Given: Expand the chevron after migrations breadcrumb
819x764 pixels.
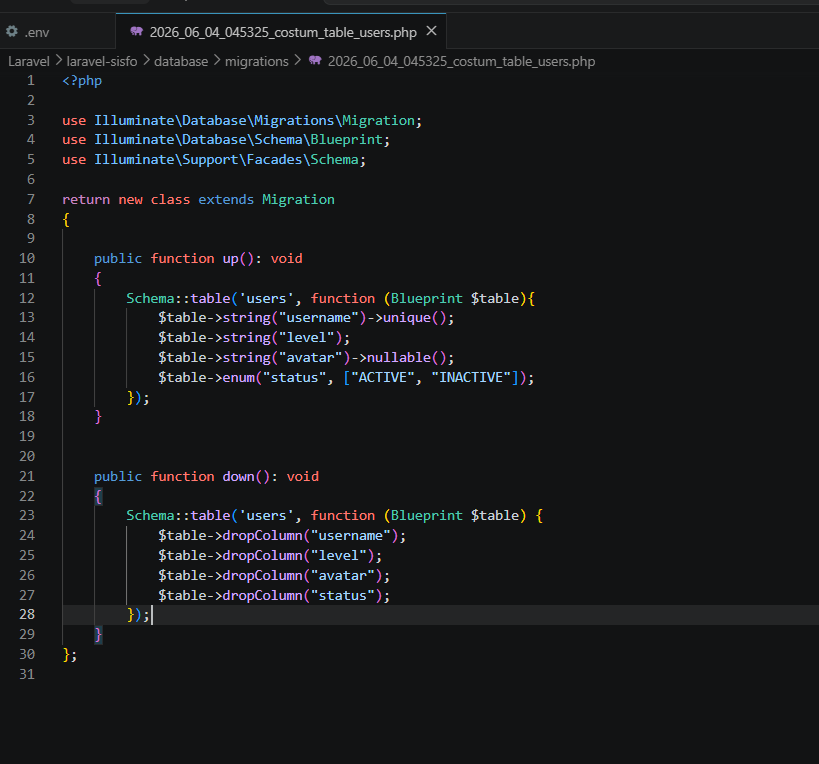Looking at the screenshot, I should [297, 61].
